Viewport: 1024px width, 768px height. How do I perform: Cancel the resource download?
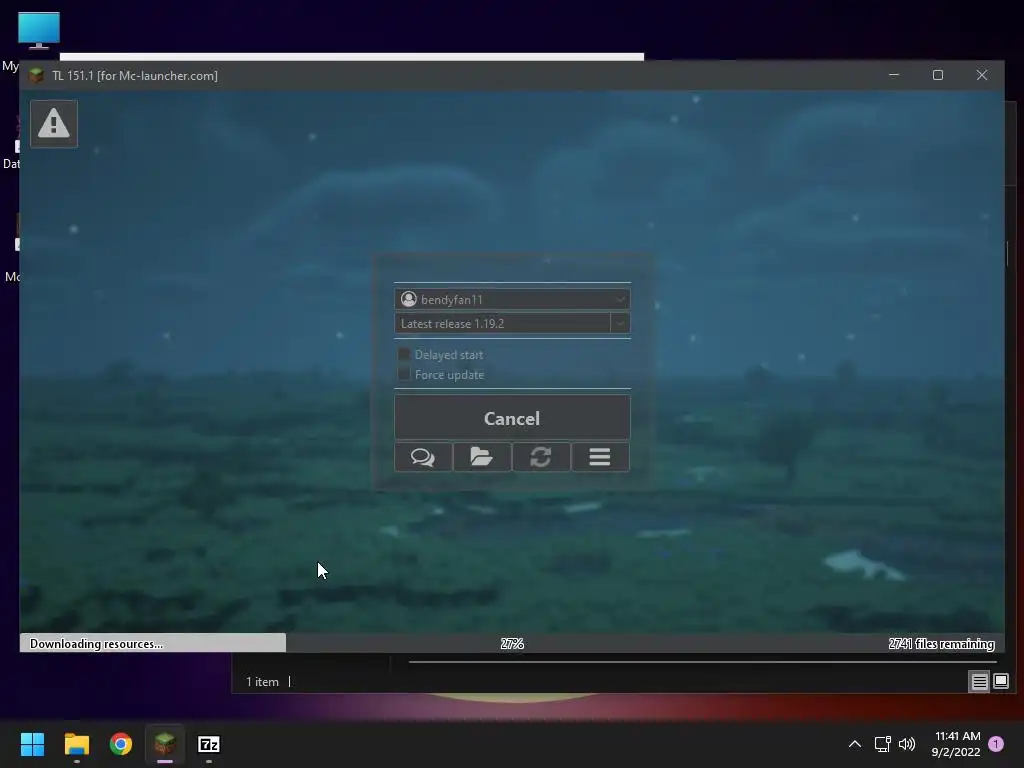[512, 418]
